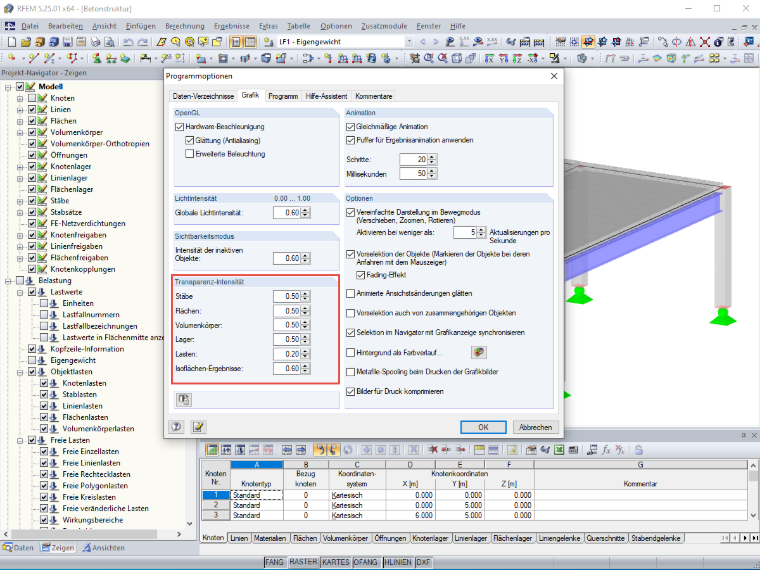Toggle Fading-Effekt checkbox

(361, 275)
